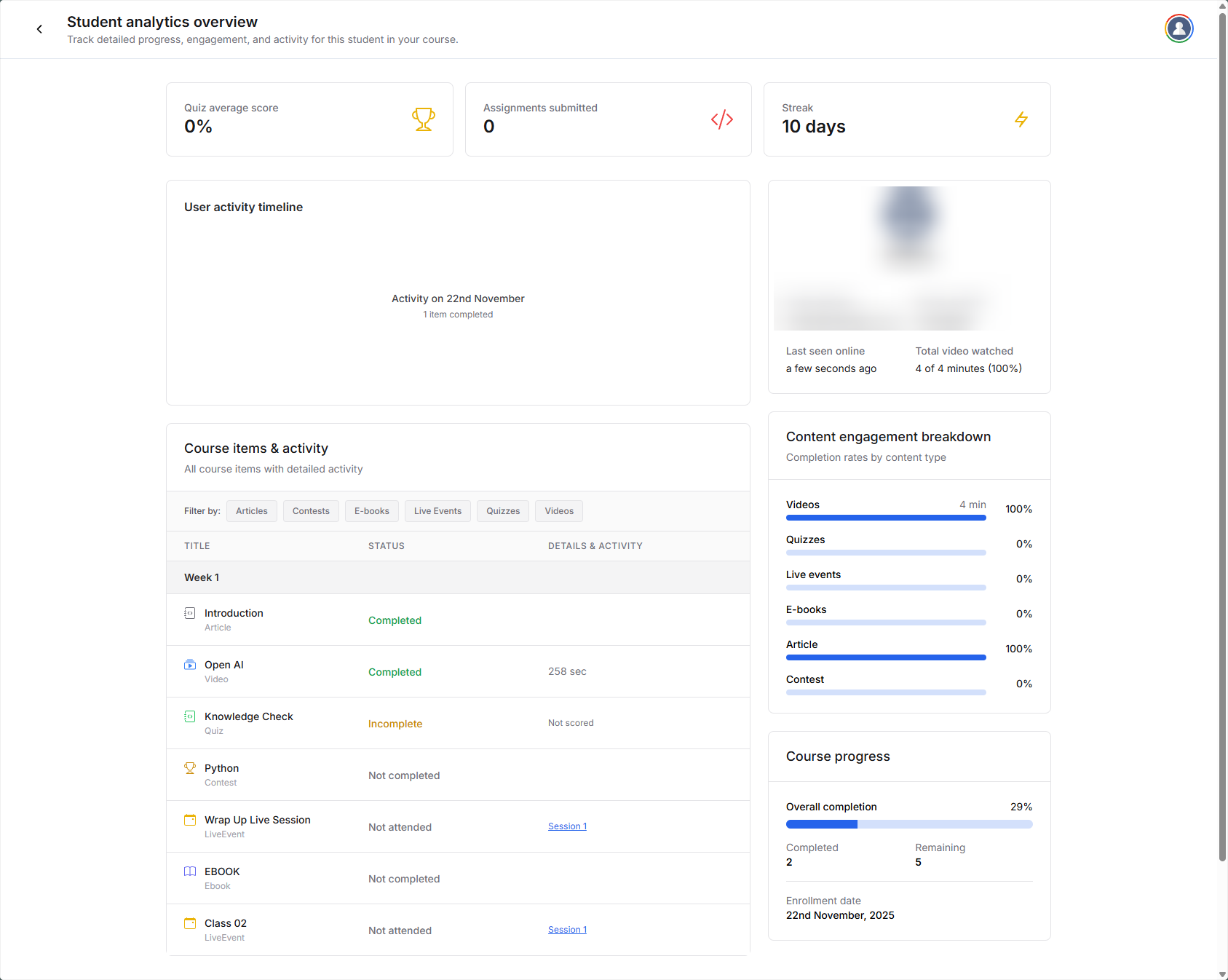
Task: Click the back arrow beside Student analytics overview
Action: tap(39, 29)
